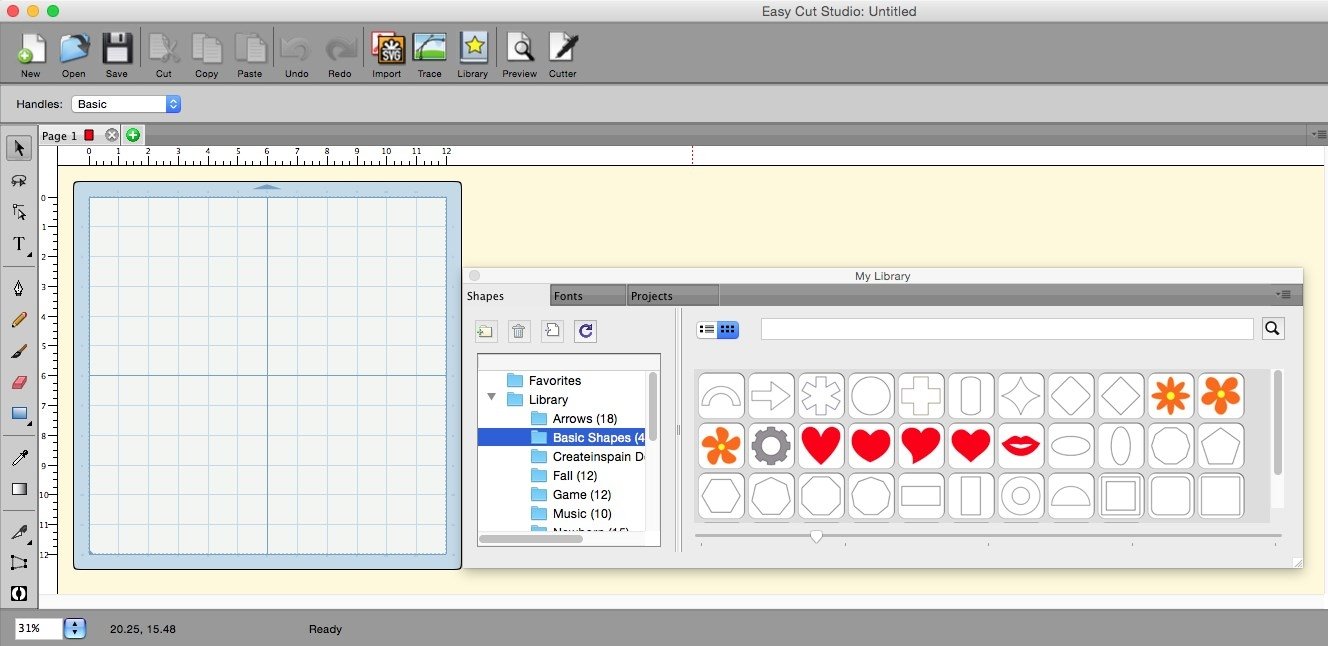Adjust the thumbnail size slider

pos(816,537)
